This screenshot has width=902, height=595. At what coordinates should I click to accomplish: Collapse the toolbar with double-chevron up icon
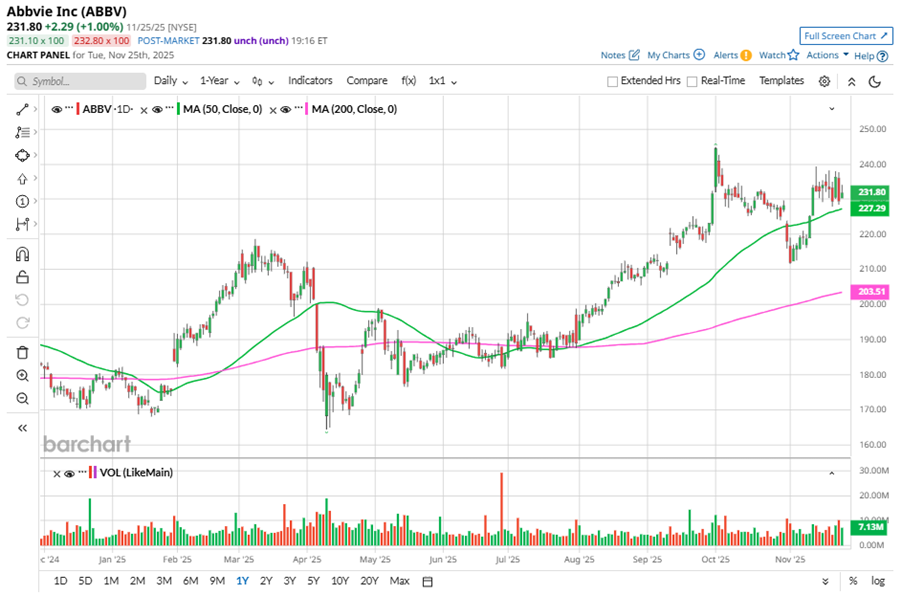tap(852, 82)
